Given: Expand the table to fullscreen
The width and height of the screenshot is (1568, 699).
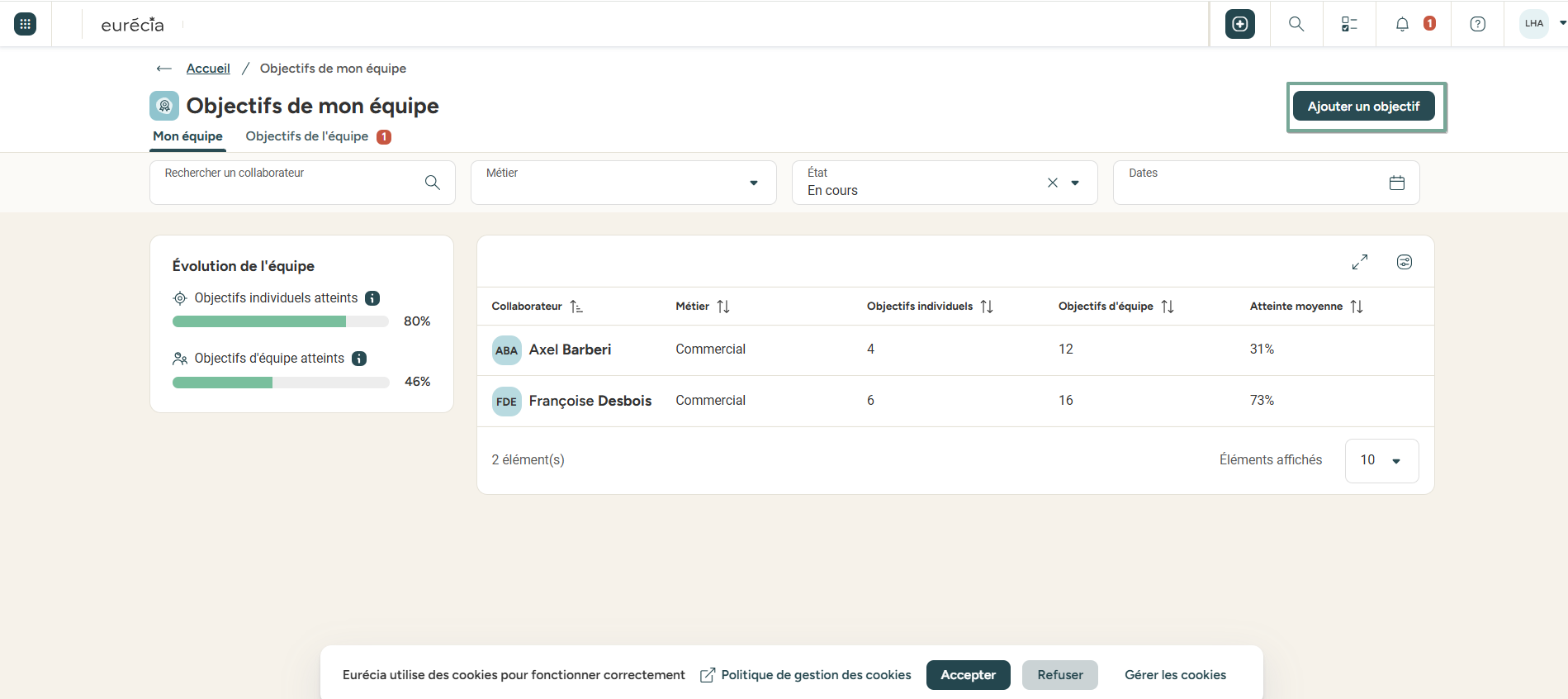Looking at the screenshot, I should (x=1360, y=262).
